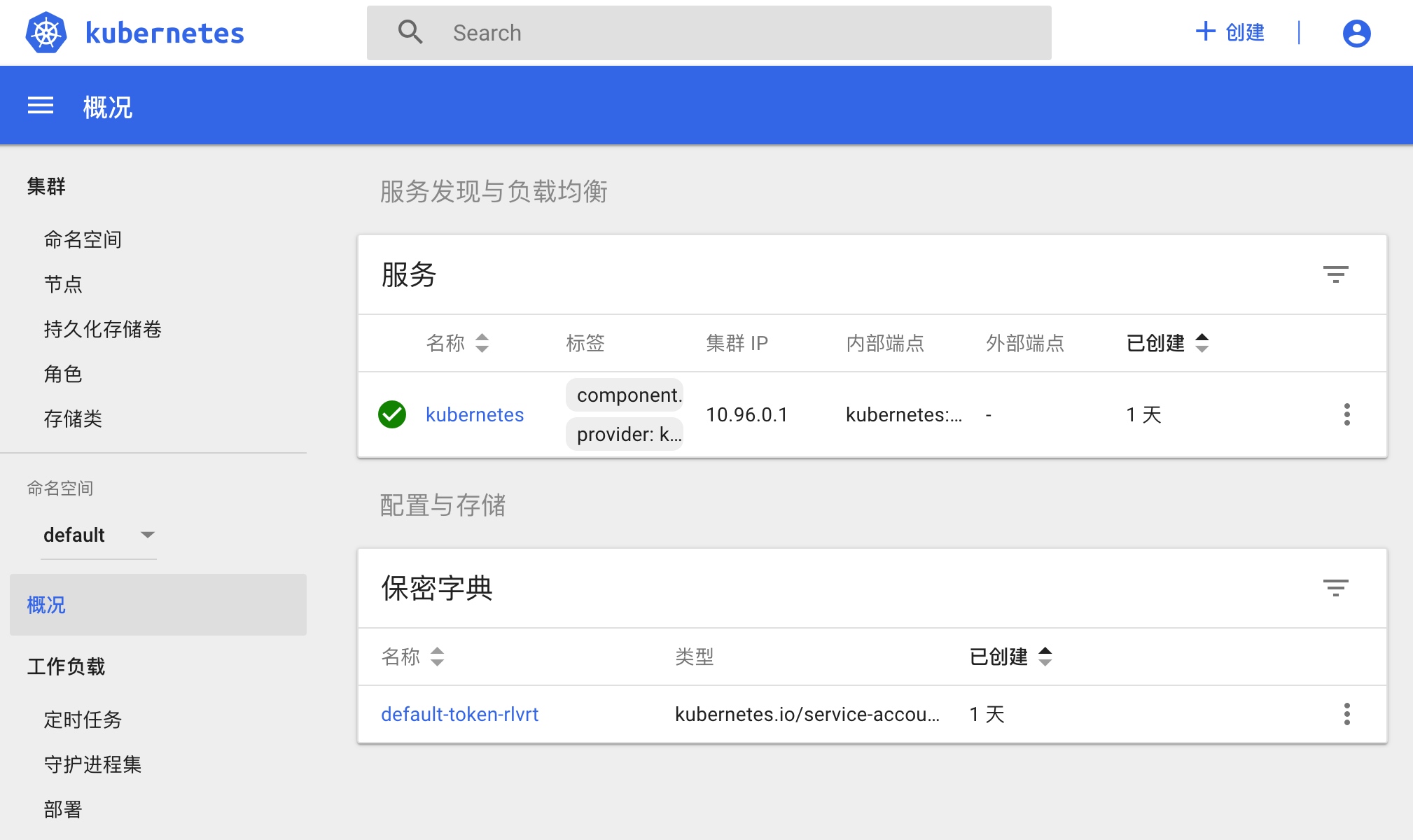Open the hamburger navigation menu
Viewport: 1413px width, 840px height.
pyautogui.click(x=41, y=106)
